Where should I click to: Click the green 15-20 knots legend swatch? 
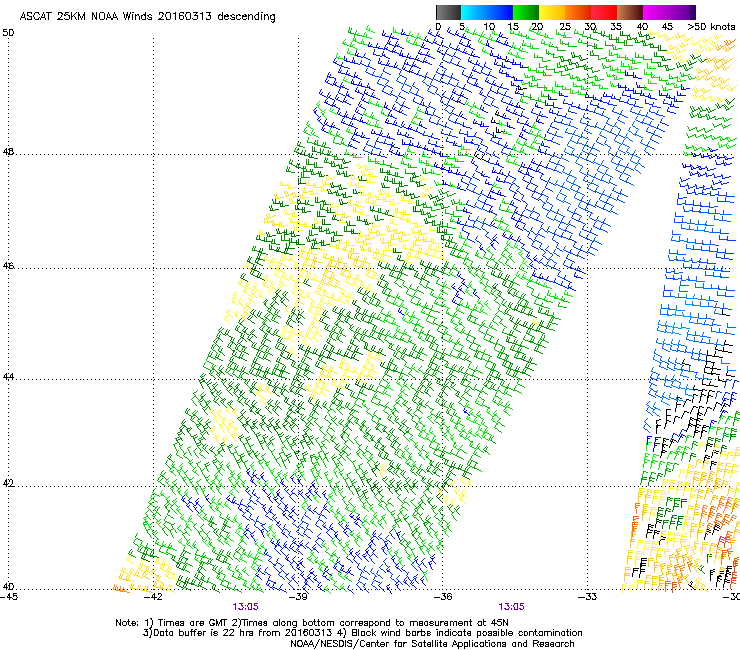tap(526, 12)
